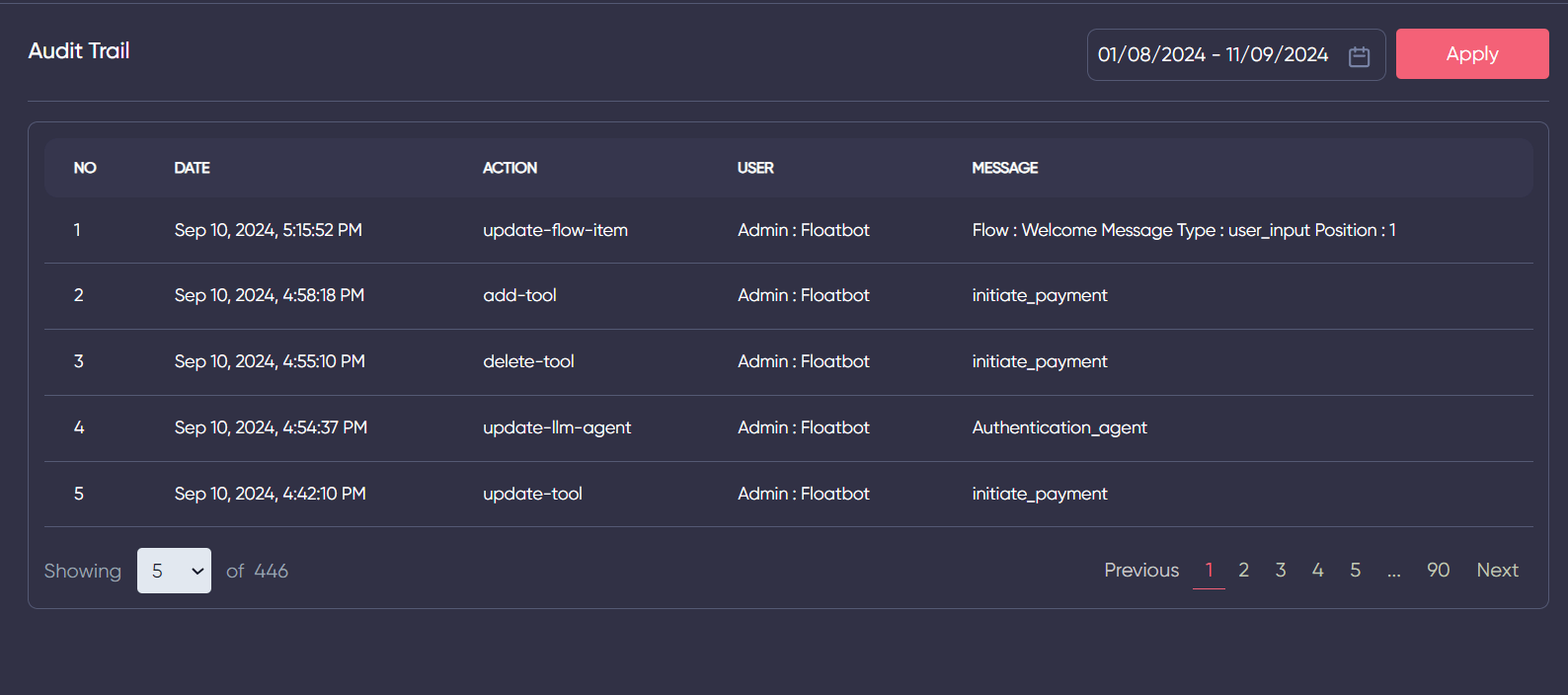Click the Next pagination link
The image size is (1568, 695).
pos(1497,571)
